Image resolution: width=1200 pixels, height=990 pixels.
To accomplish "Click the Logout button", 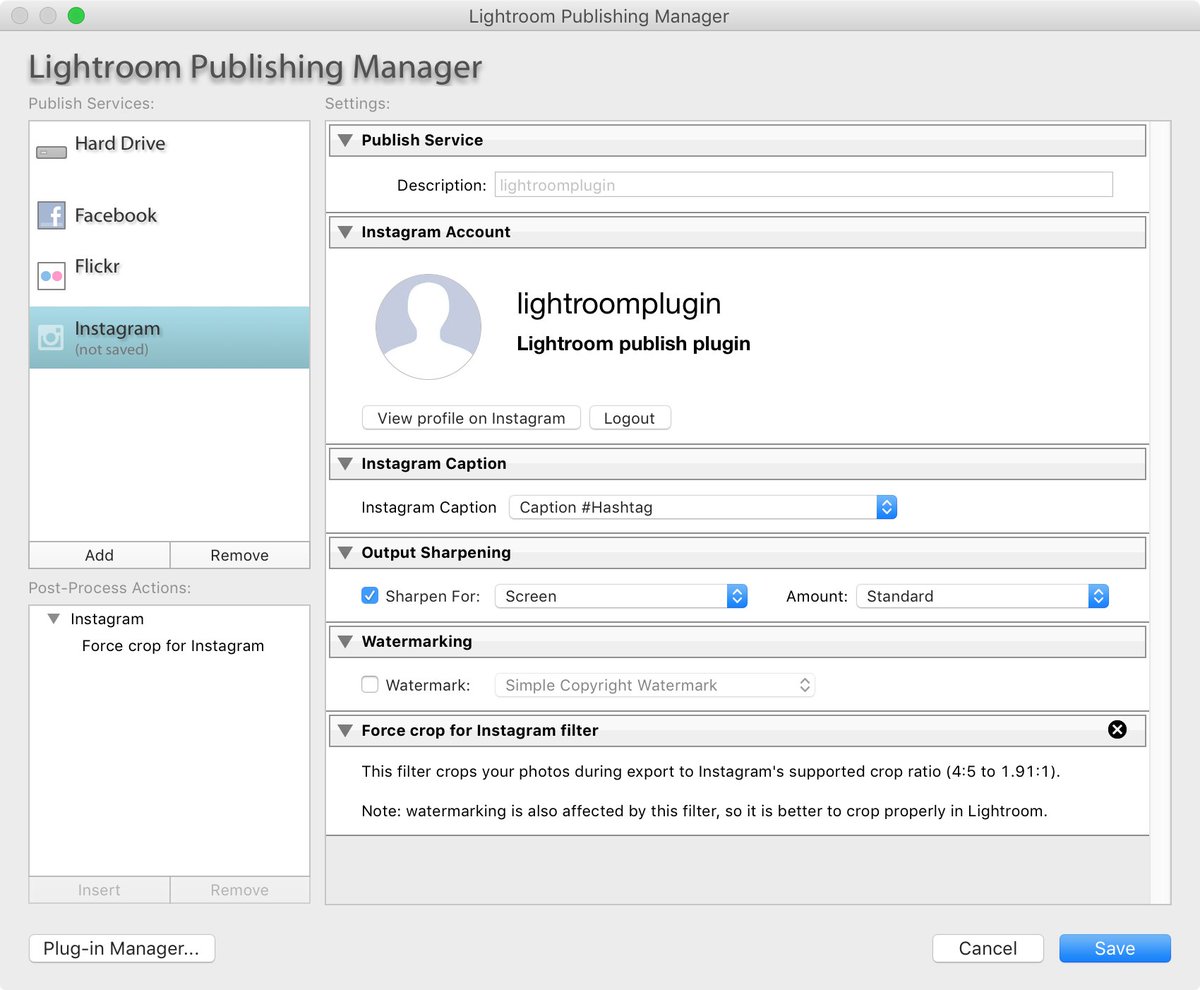I will (630, 418).
